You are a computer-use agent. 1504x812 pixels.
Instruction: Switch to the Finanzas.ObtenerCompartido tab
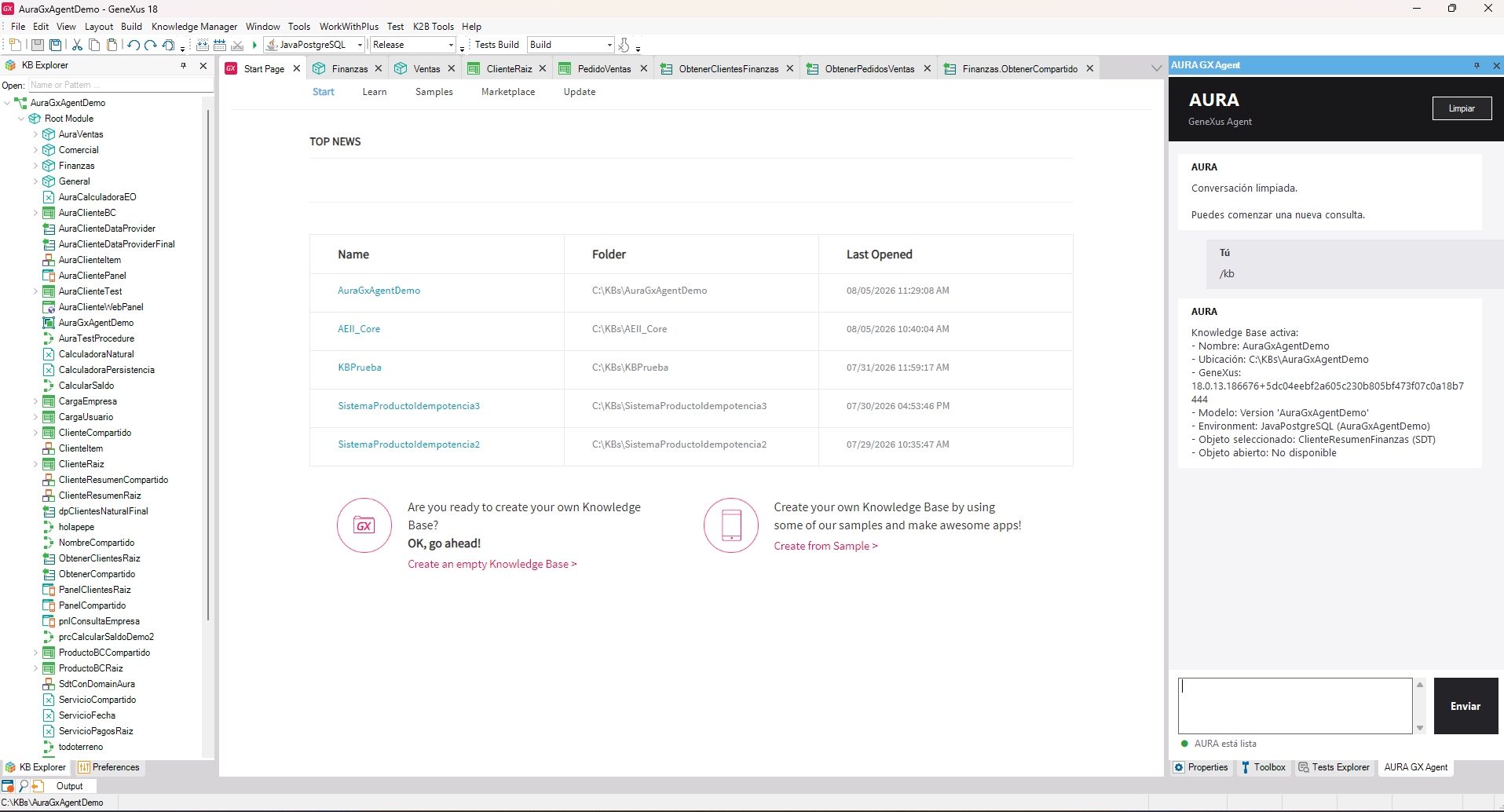coord(1019,68)
